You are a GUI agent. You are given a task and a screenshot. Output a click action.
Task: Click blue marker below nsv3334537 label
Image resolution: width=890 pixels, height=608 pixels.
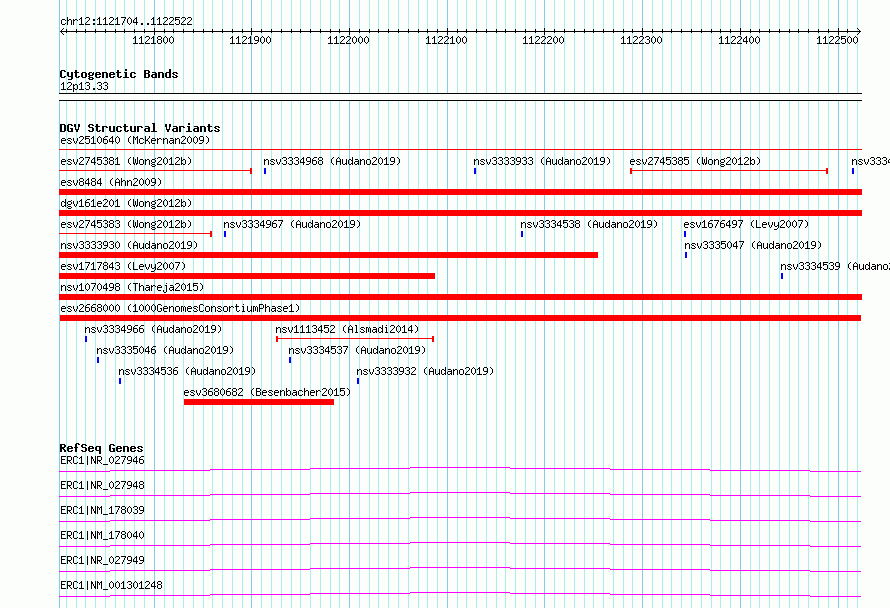click(290, 360)
